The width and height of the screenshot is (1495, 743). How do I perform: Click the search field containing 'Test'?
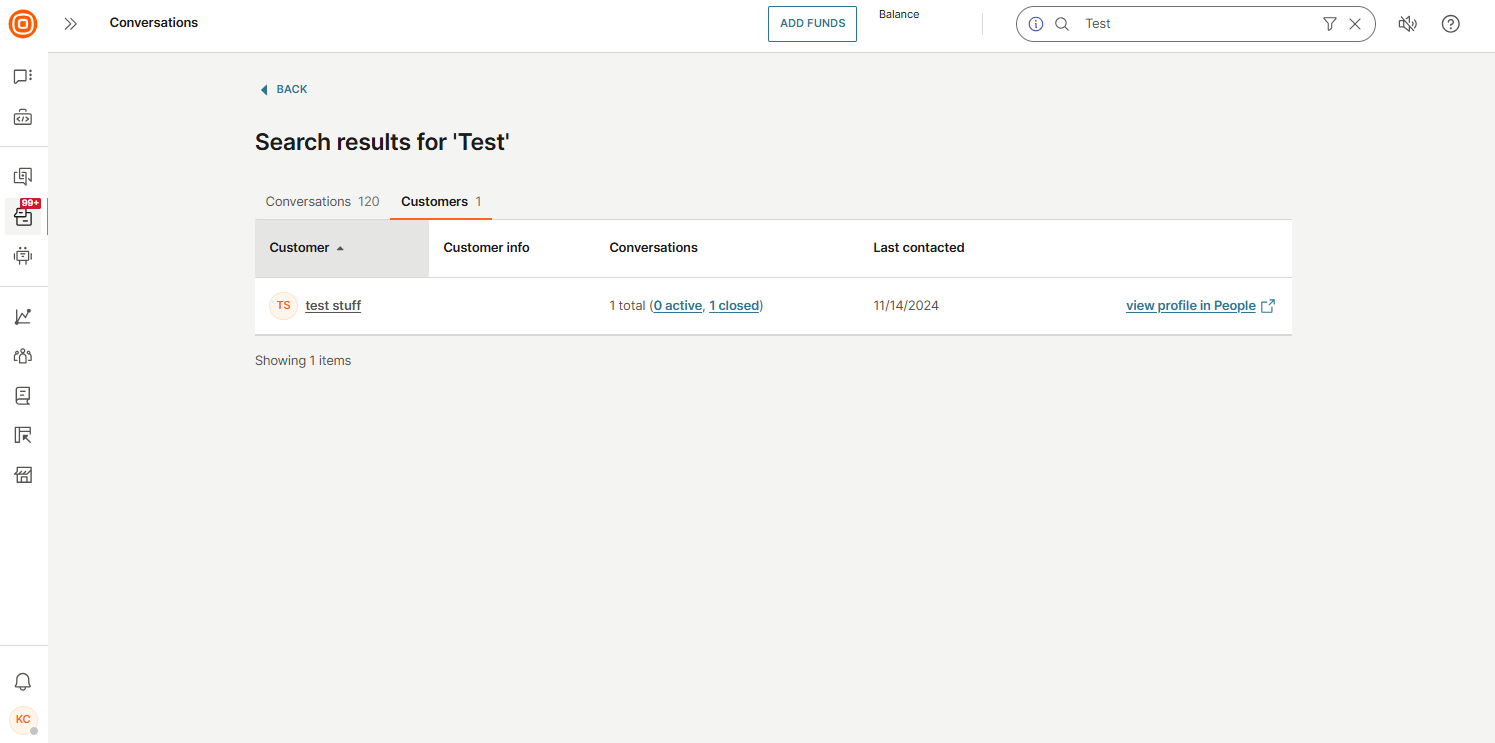pyautogui.click(x=1195, y=24)
